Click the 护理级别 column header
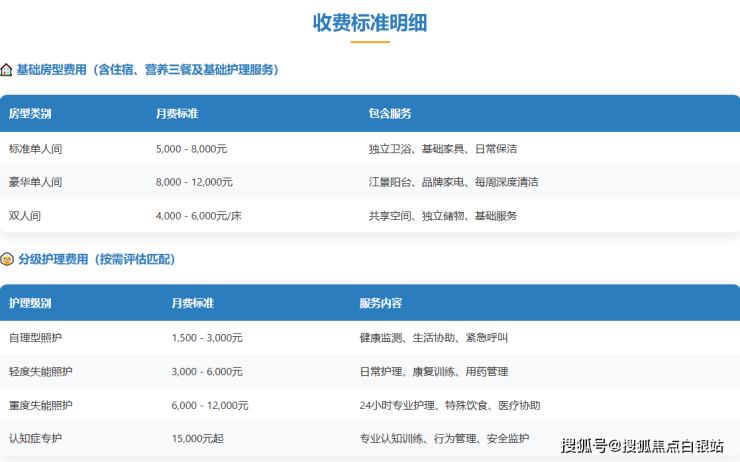The width and height of the screenshot is (740, 462). pos(29,303)
